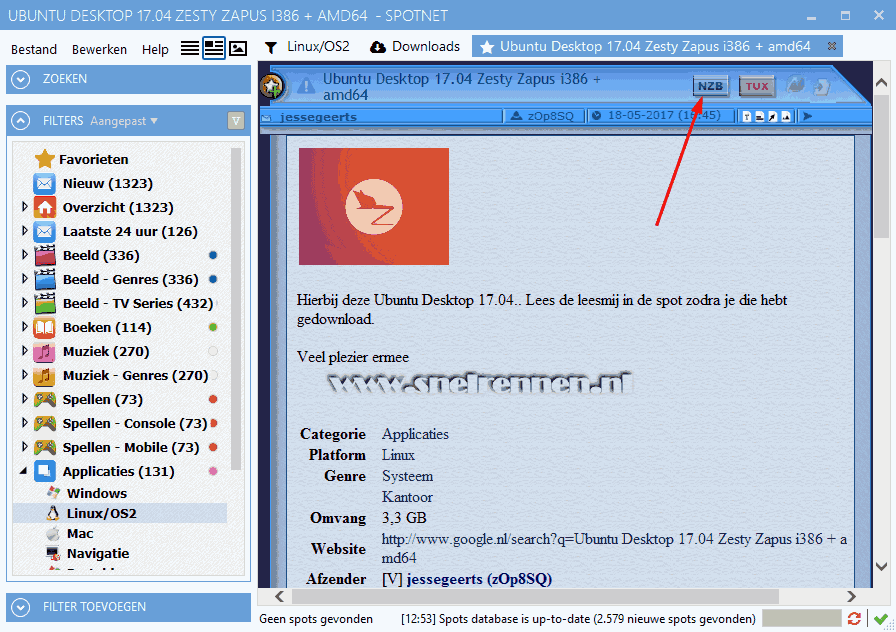Click the 18-05-2017 date field

tap(663, 115)
